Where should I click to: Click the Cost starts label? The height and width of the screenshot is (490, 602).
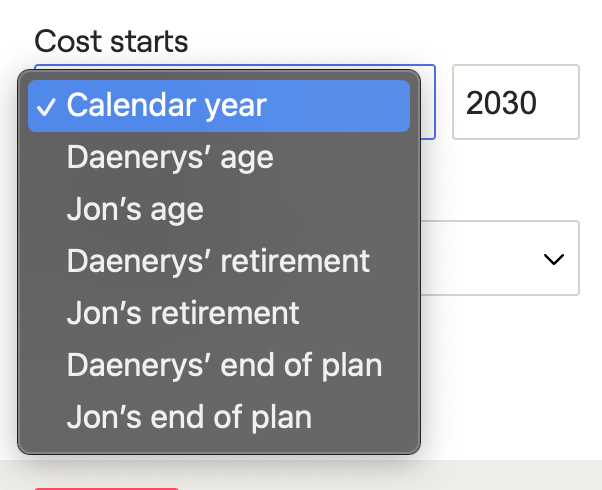click(x=111, y=42)
